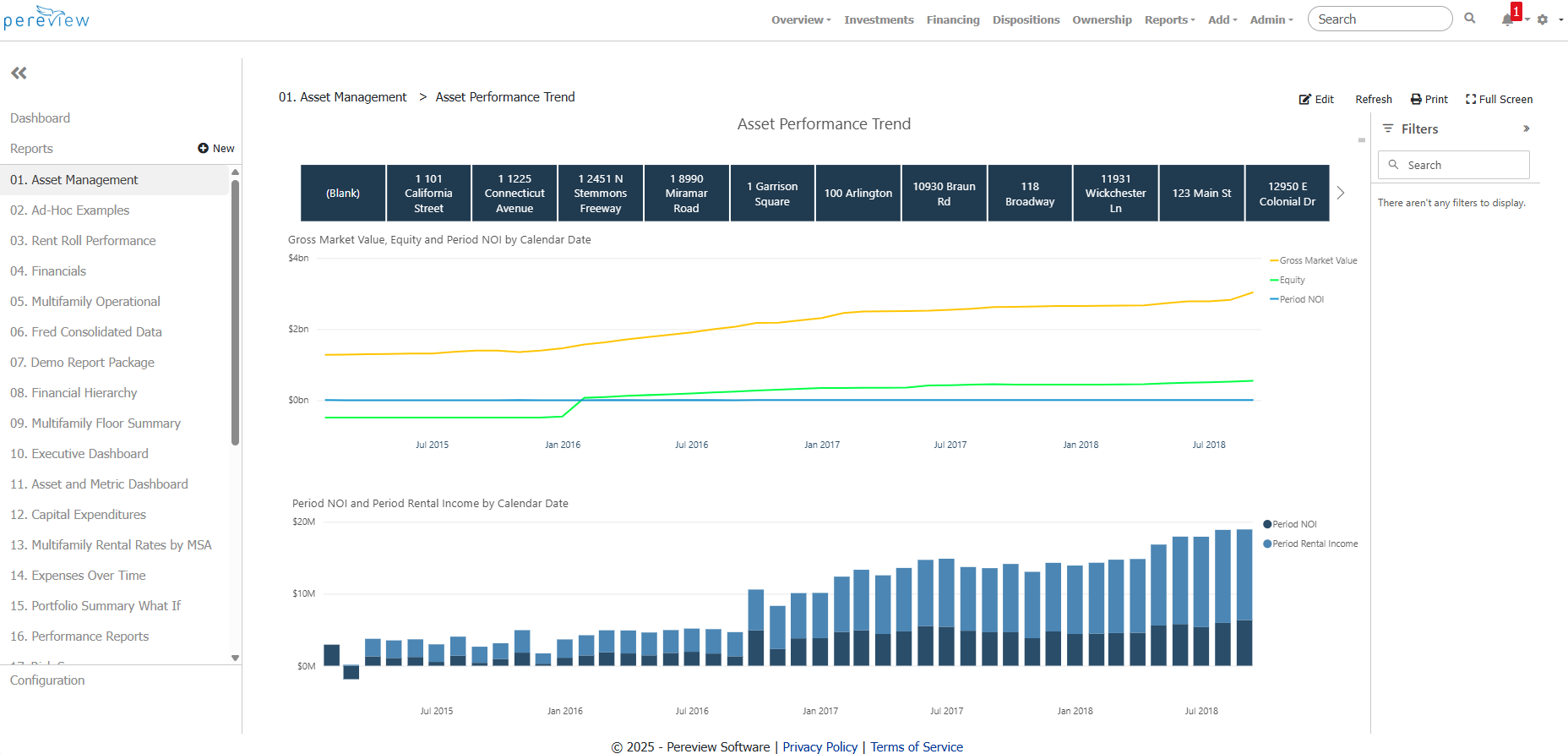Viewport: 1568px width, 754px height.
Task: Collapse the Filters pane chevron
Action: 1526,128
